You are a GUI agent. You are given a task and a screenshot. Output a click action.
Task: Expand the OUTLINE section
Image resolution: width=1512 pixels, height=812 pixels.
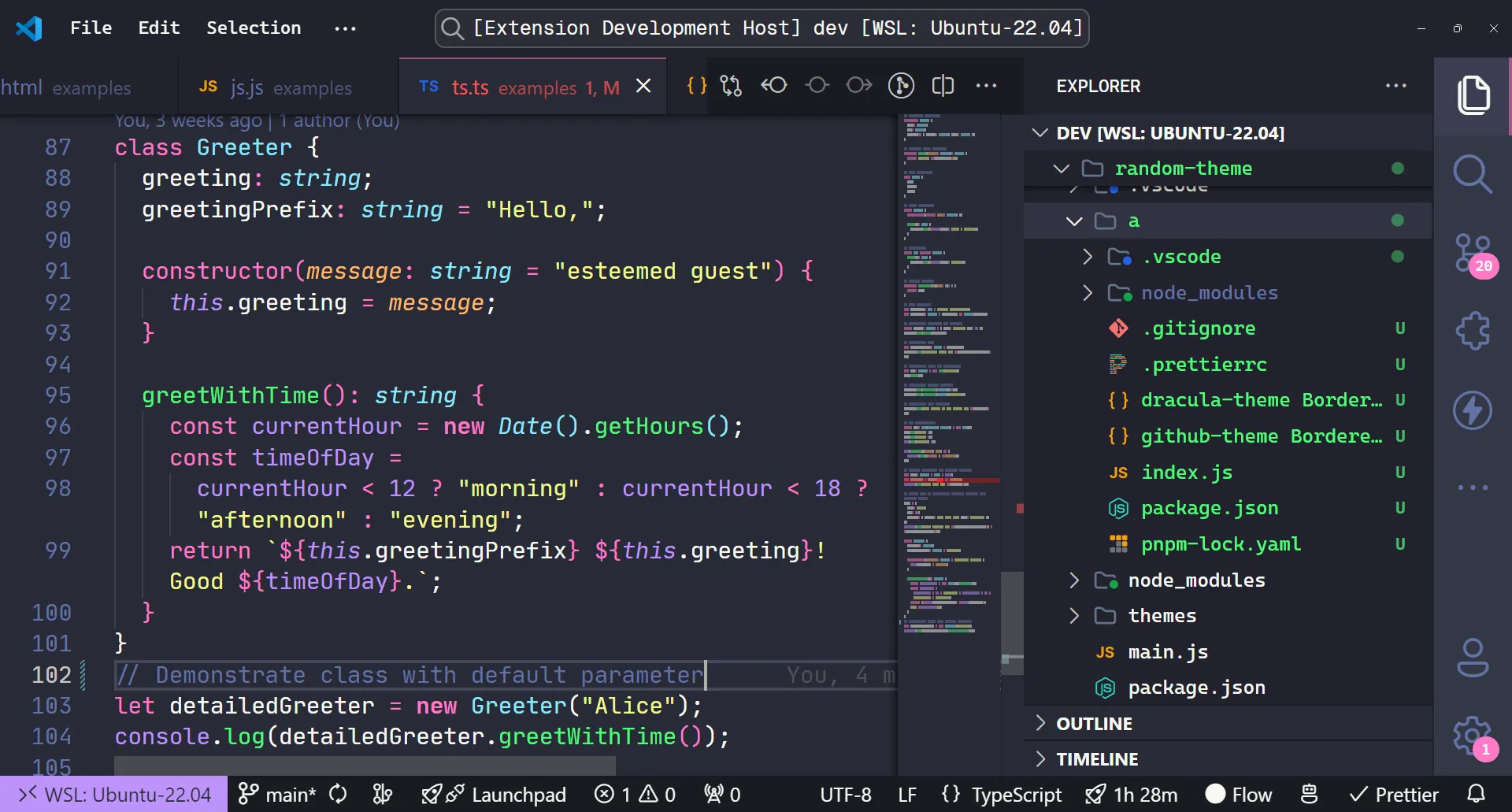[1228, 723]
